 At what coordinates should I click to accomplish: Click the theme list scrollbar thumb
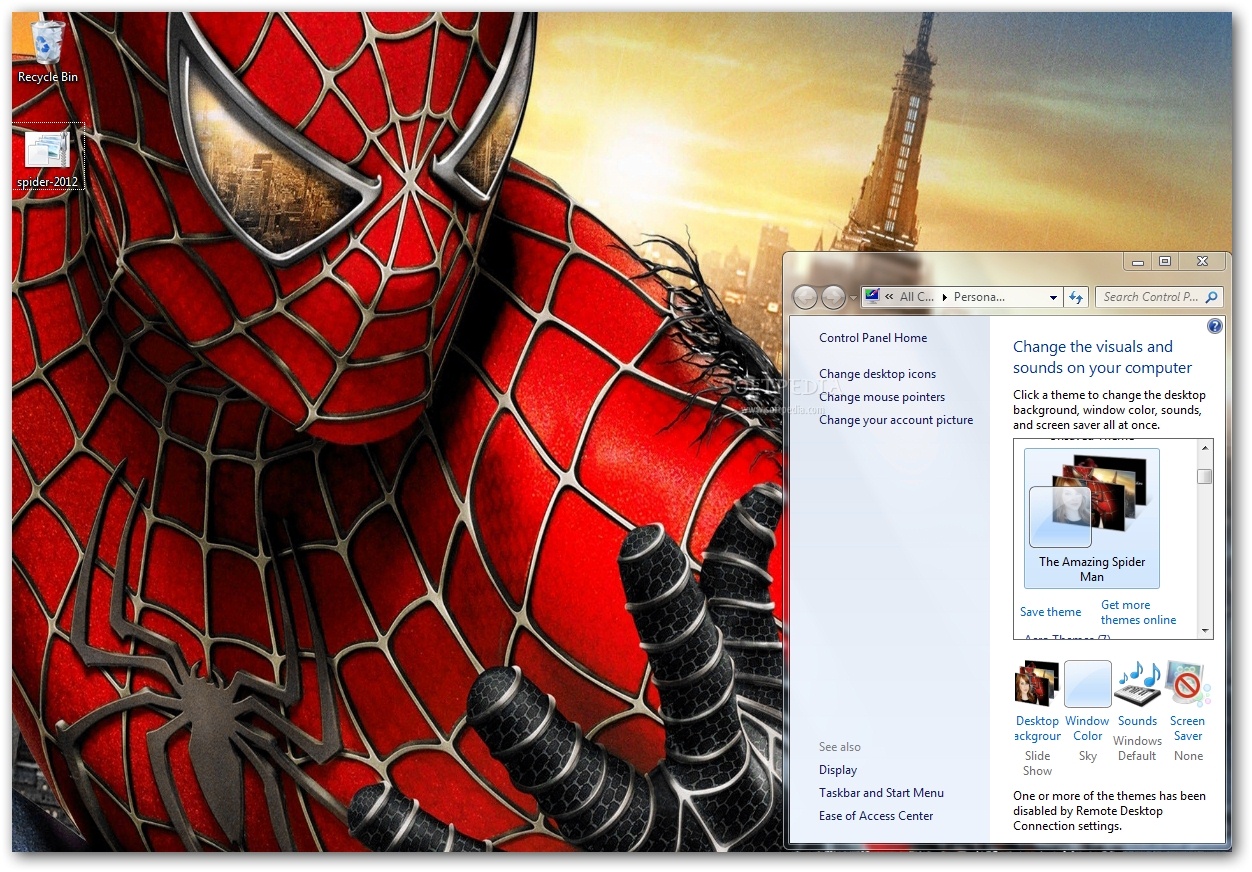(x=1205, y=477)
